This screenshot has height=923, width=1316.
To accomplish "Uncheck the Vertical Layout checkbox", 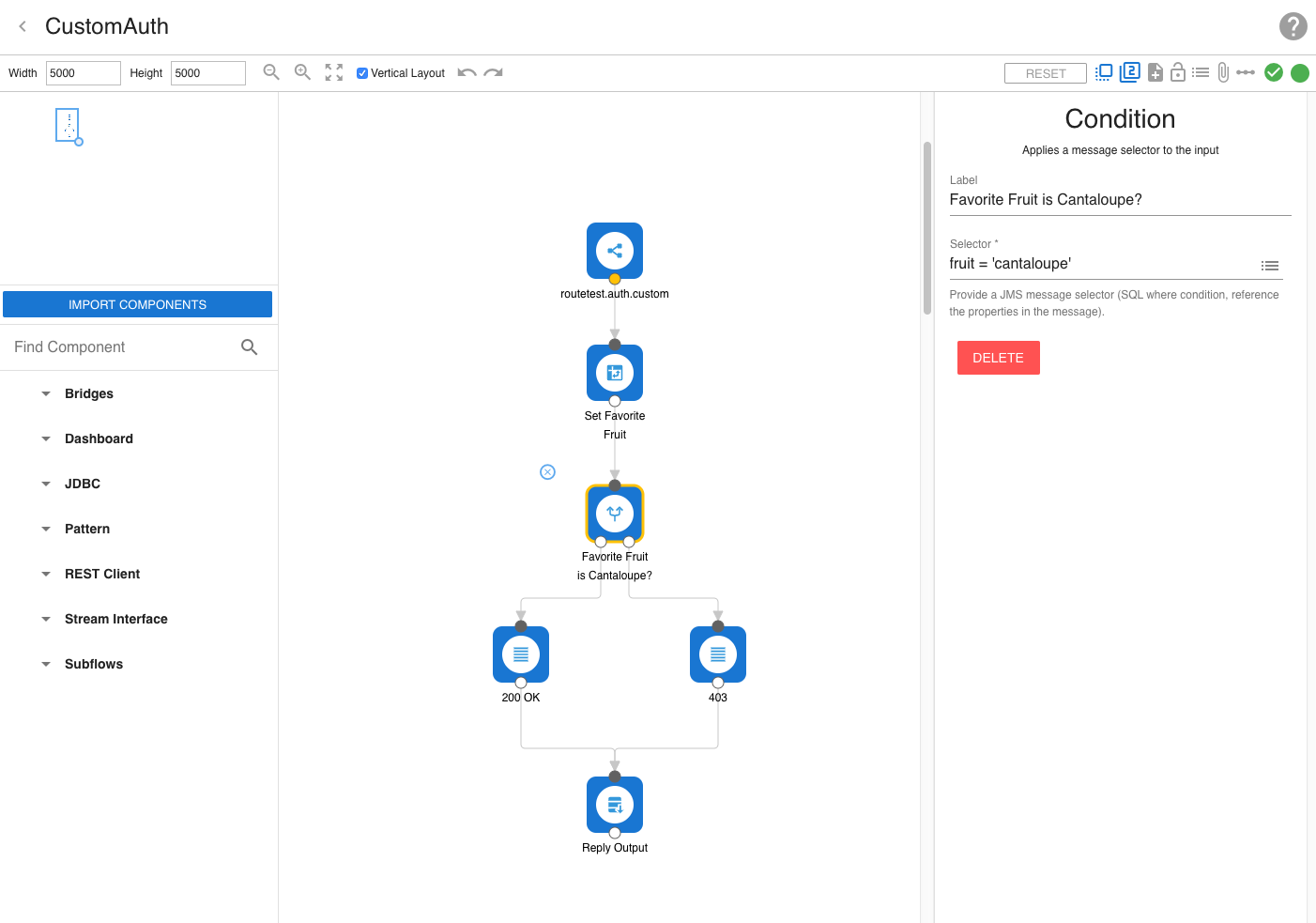I will click(x=362, y=73).
